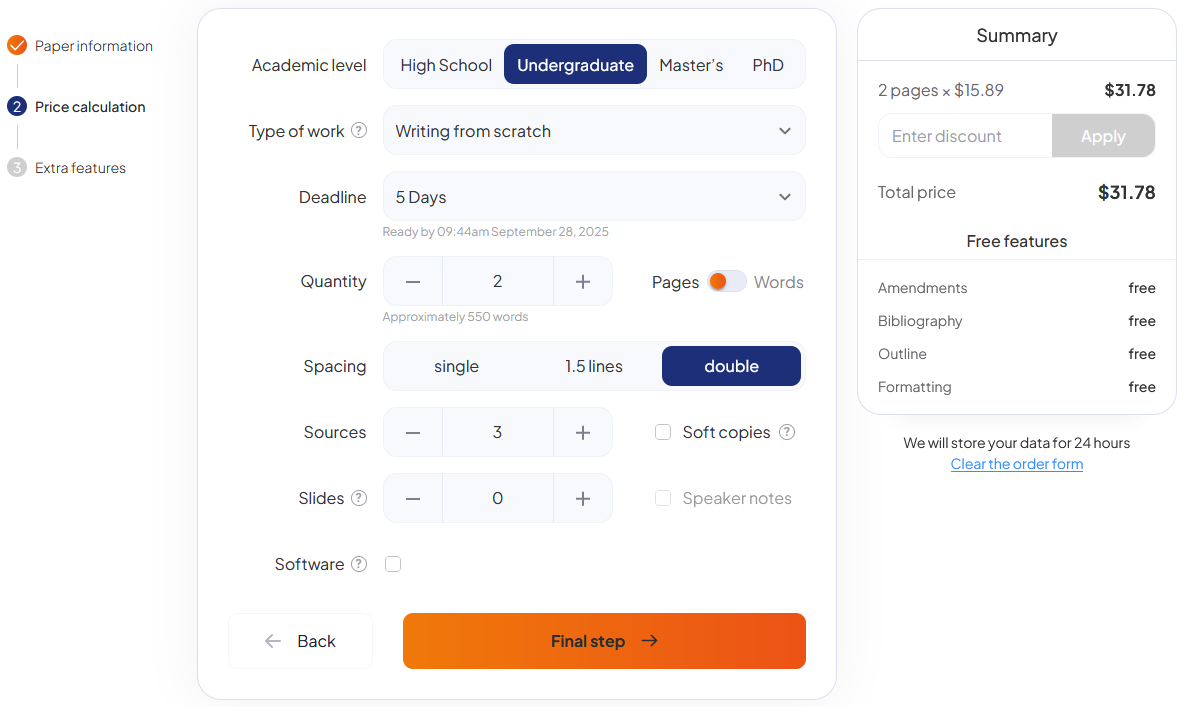The width and height of the screenshot is (1185, 707).
Task: Click the Clear the order form link
Action: pos(1016,464)
